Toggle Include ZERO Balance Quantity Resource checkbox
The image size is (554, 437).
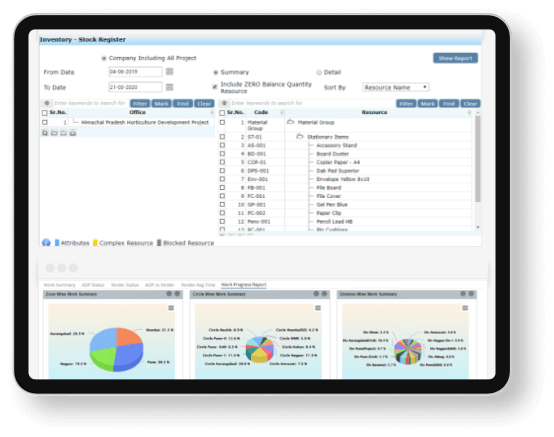[x=215, y=87]
